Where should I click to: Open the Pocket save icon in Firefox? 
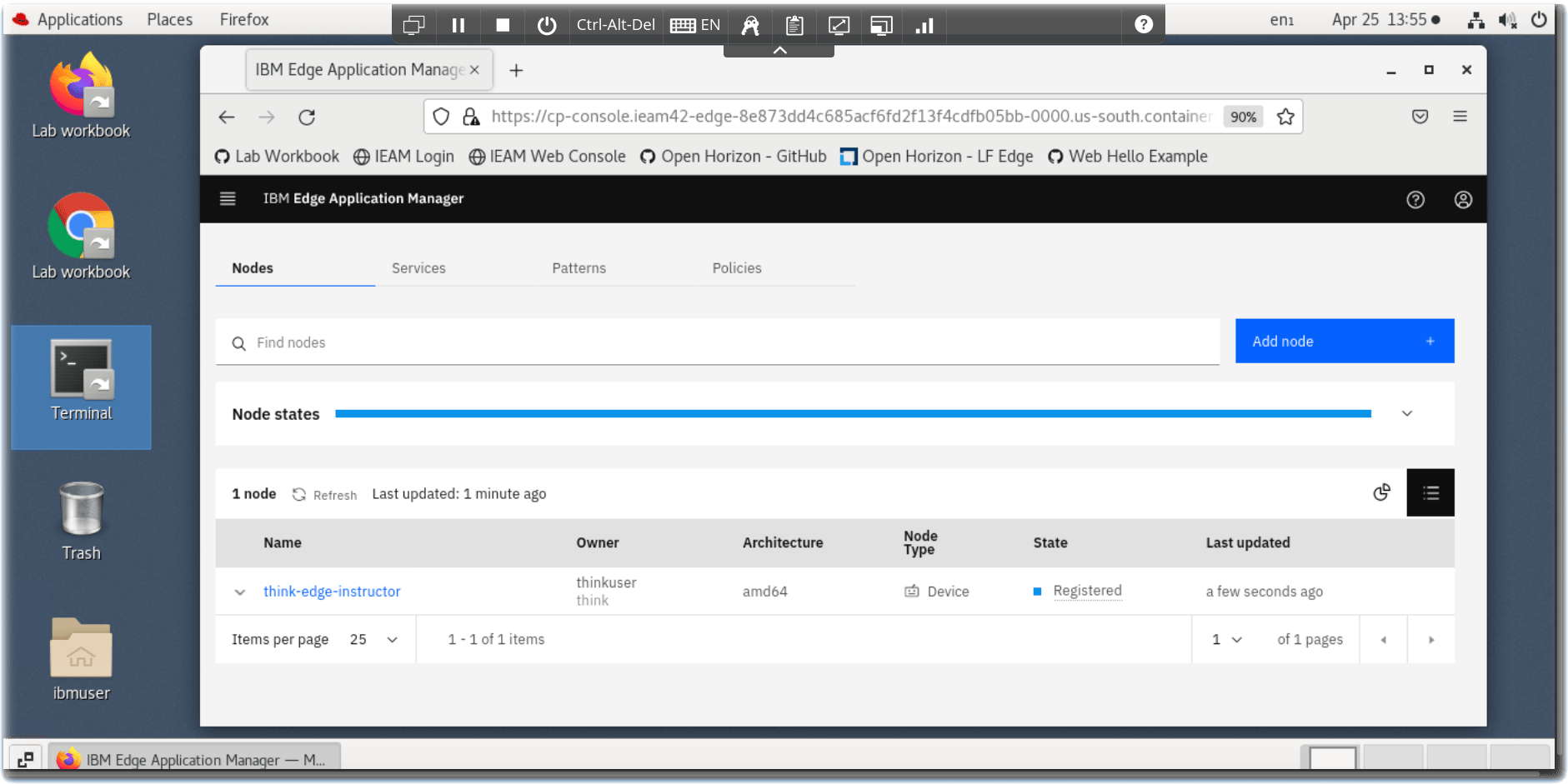pyautogui.click(x=1420, y=117)
